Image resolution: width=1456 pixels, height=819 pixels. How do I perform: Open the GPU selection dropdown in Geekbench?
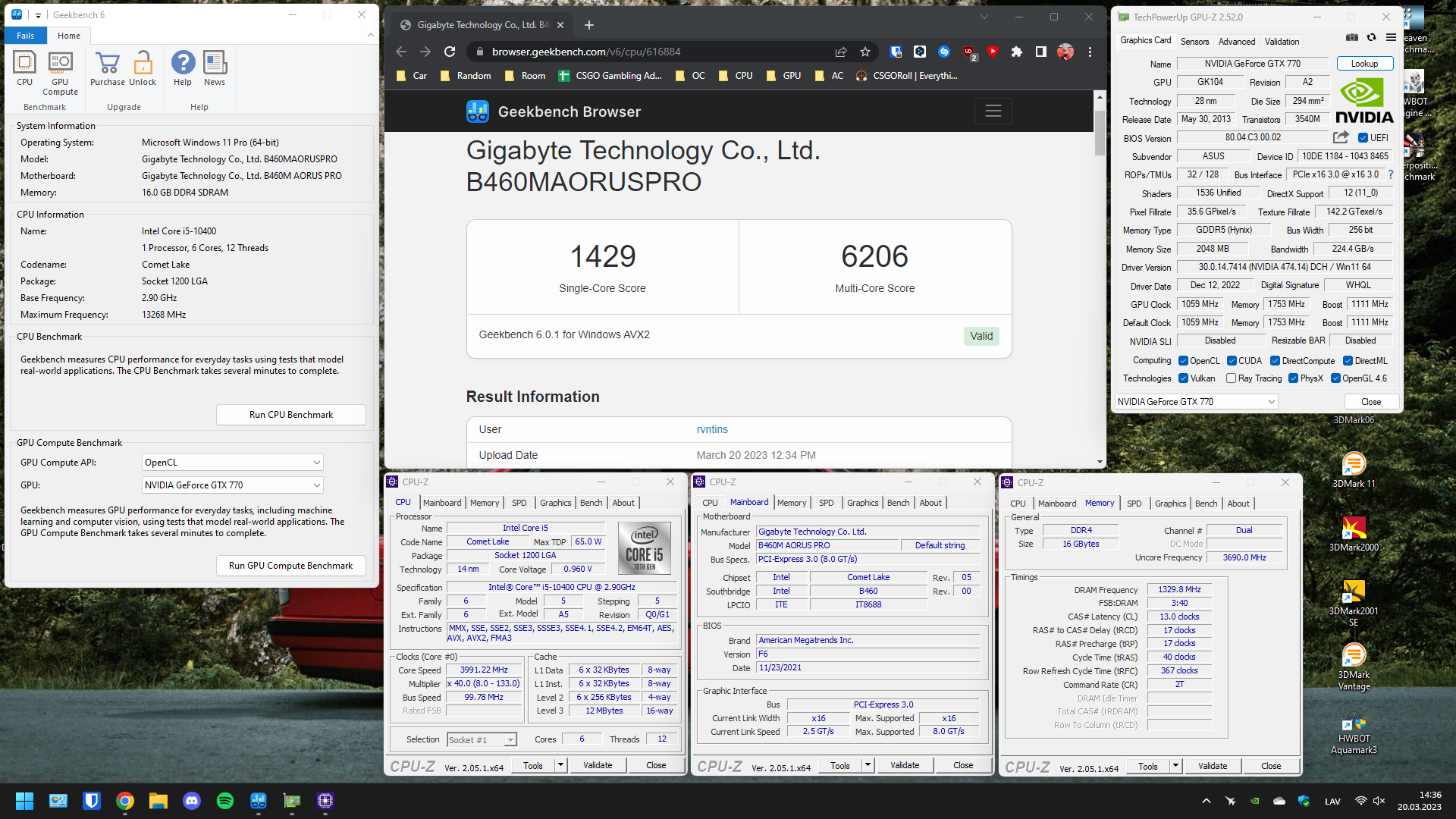coord(233,485)
